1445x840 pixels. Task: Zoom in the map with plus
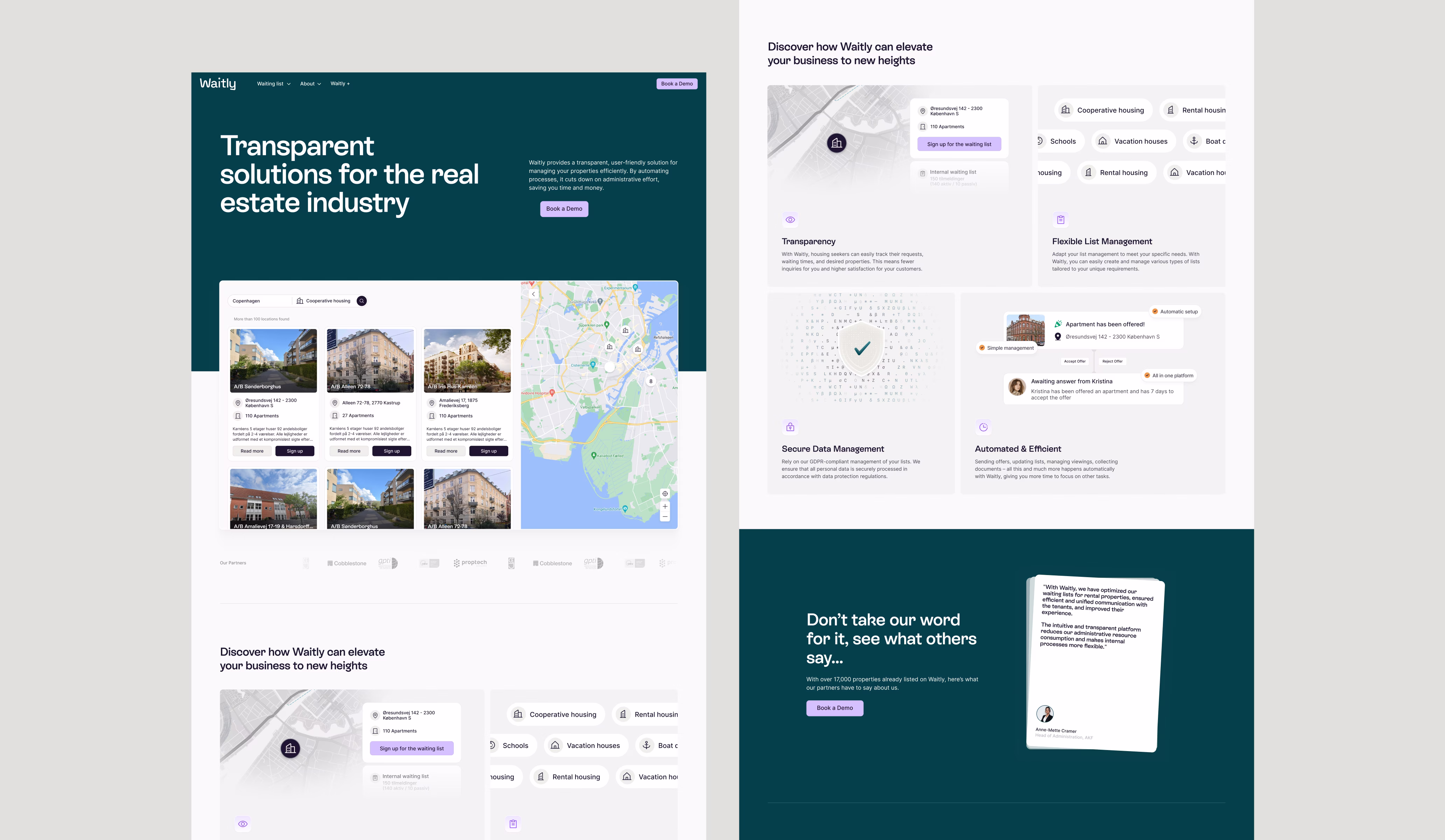pyautogui.click(x=665, y=506)
